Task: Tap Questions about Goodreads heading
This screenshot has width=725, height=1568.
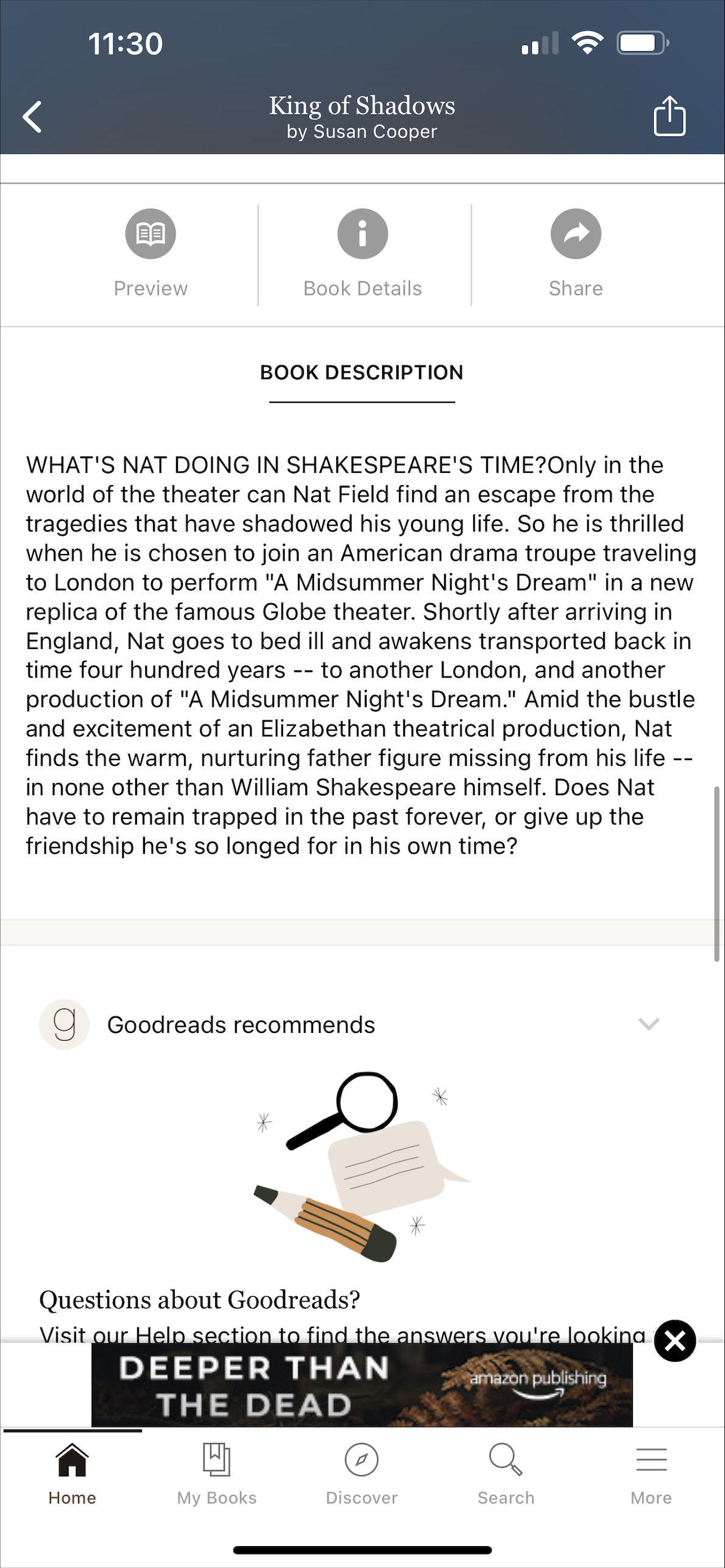Action: click(x=200, y=1299)
